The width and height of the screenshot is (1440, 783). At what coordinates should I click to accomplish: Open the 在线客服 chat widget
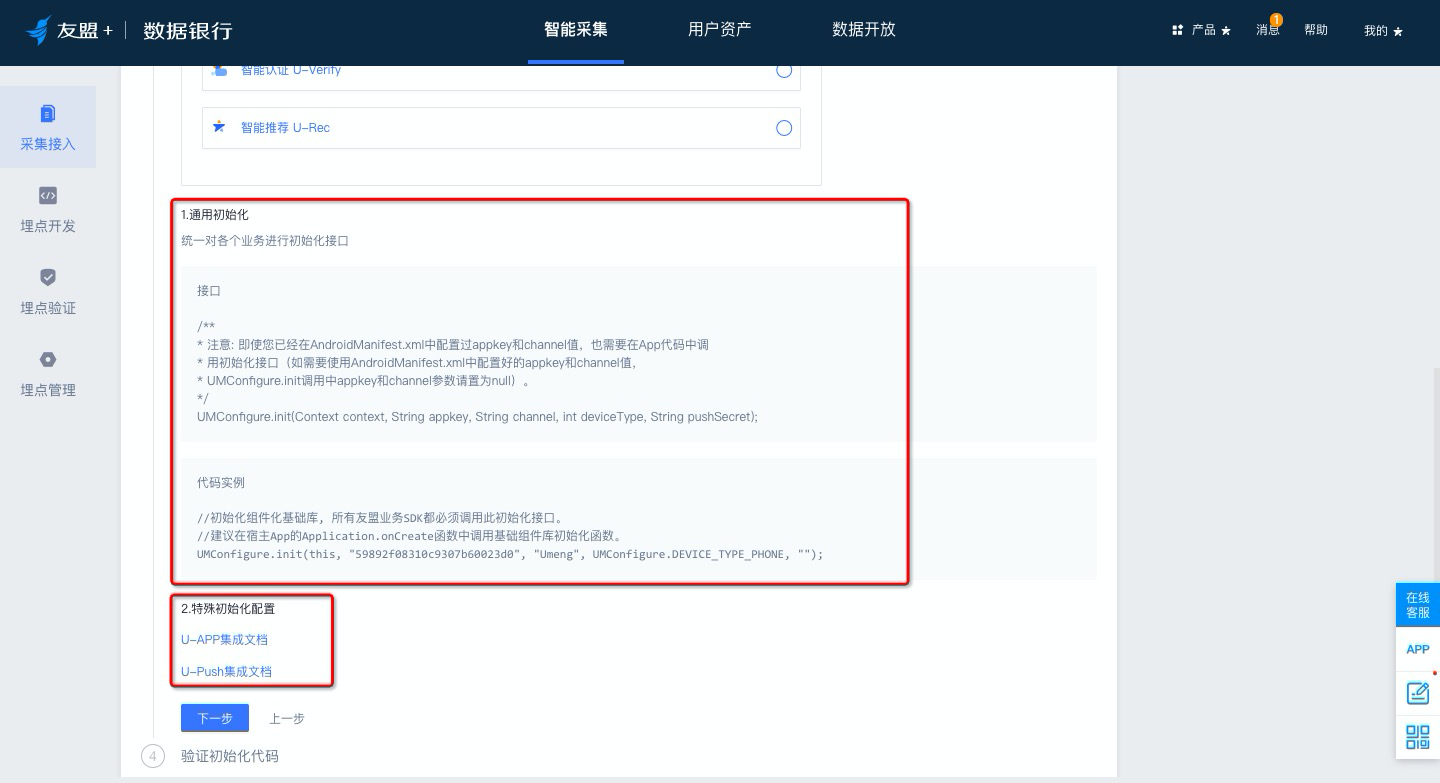click(x=1418, y=605)
